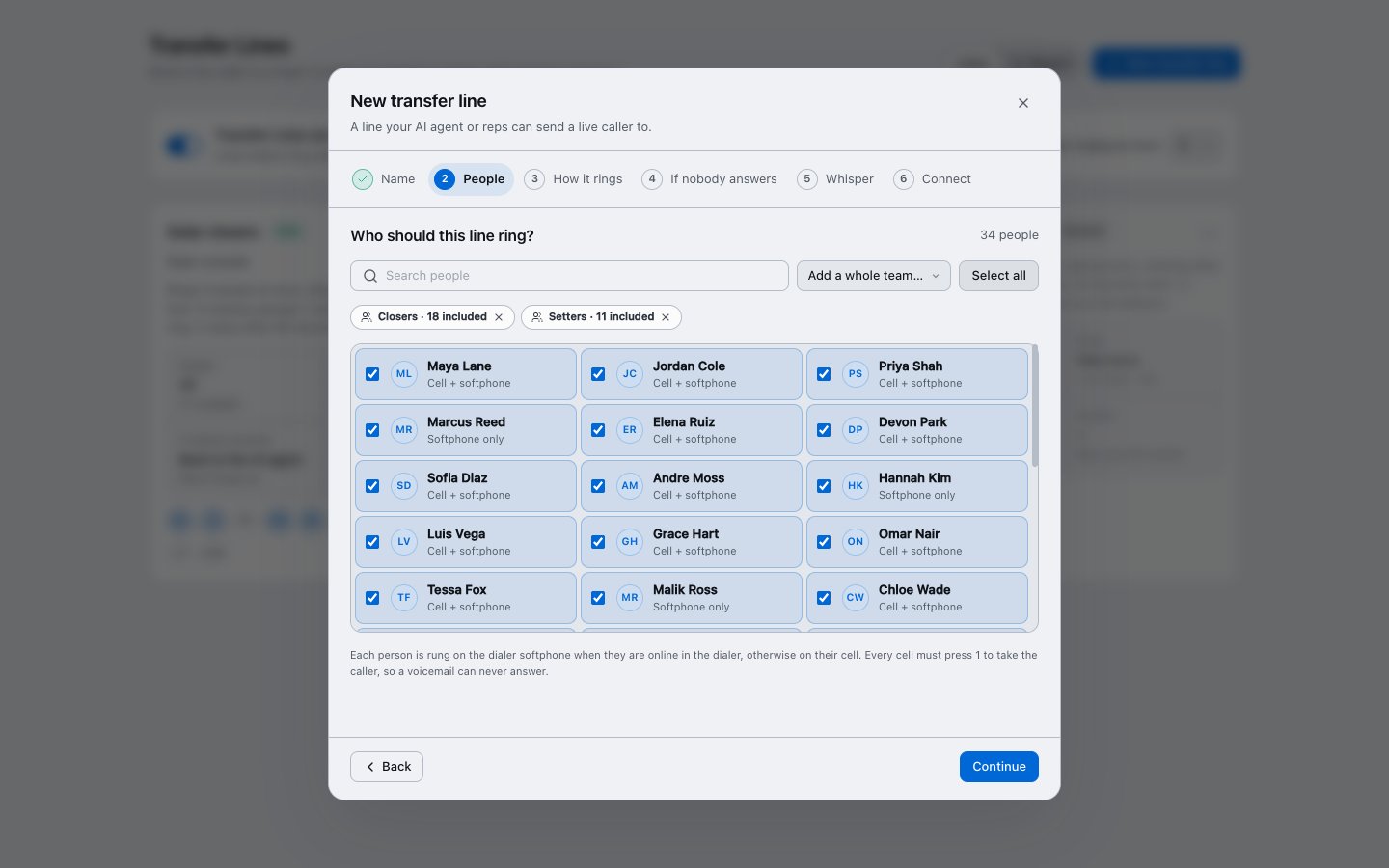The width and height of the screenshot is (1389, 868).
Task: Uncheck Maya Lane's checkbox
Action: pos(372,374)
